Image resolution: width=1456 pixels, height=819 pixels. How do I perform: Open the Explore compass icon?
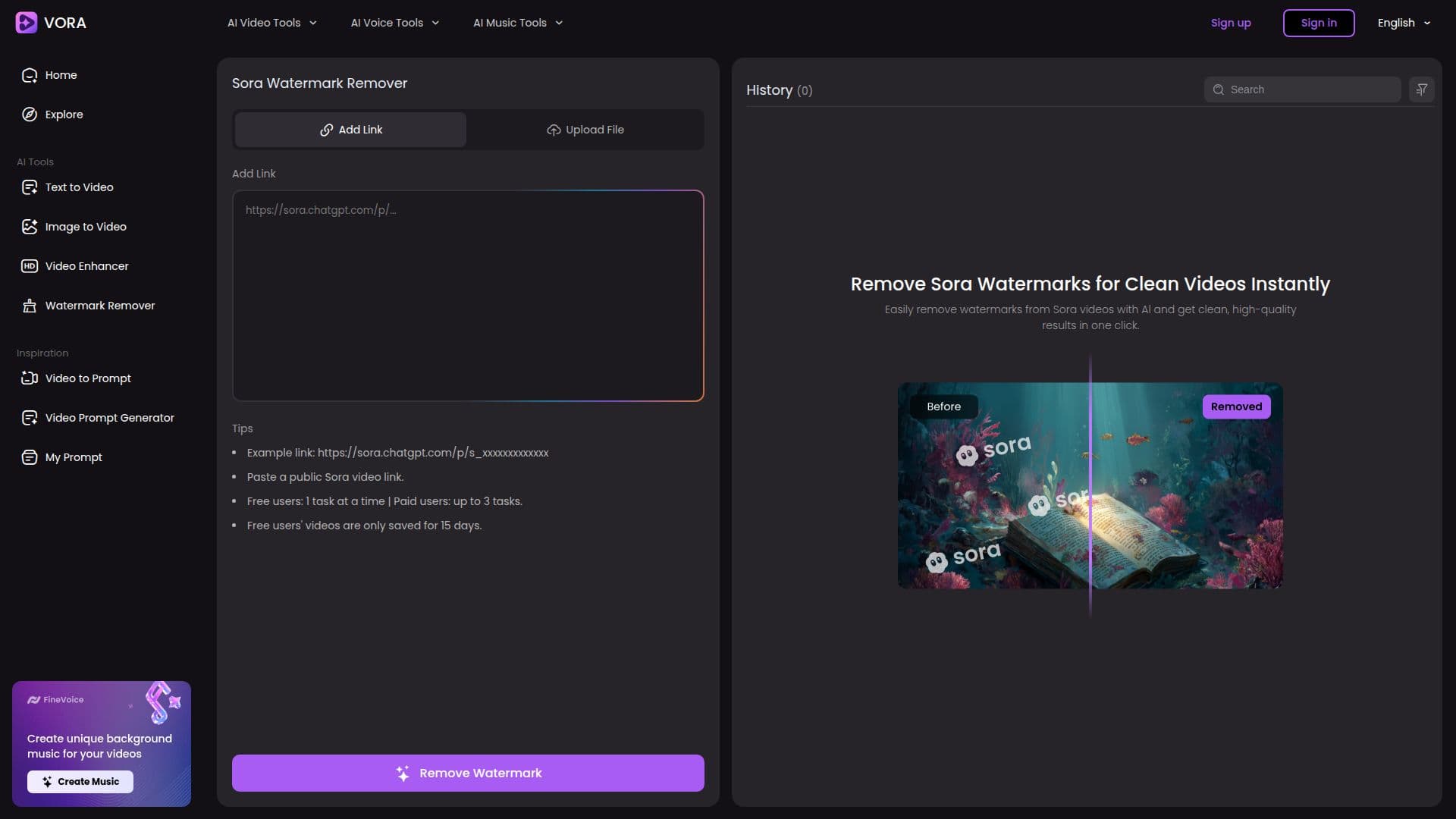coord(30,115)
